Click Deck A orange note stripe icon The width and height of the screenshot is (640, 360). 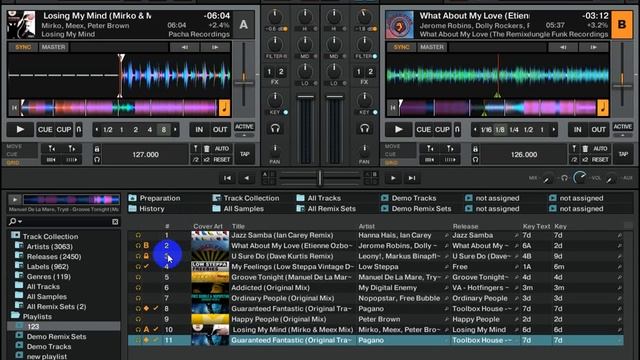pyautogui.click(x=224, y=108)
